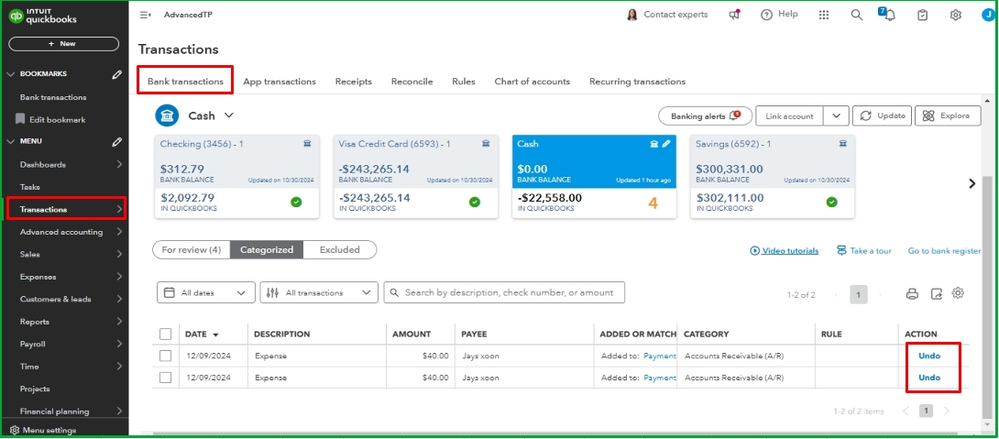Collapse sidebar with hamburger menu icon
Image resolution: width=999 pixels, height=439 pixels.
(146, 15)
